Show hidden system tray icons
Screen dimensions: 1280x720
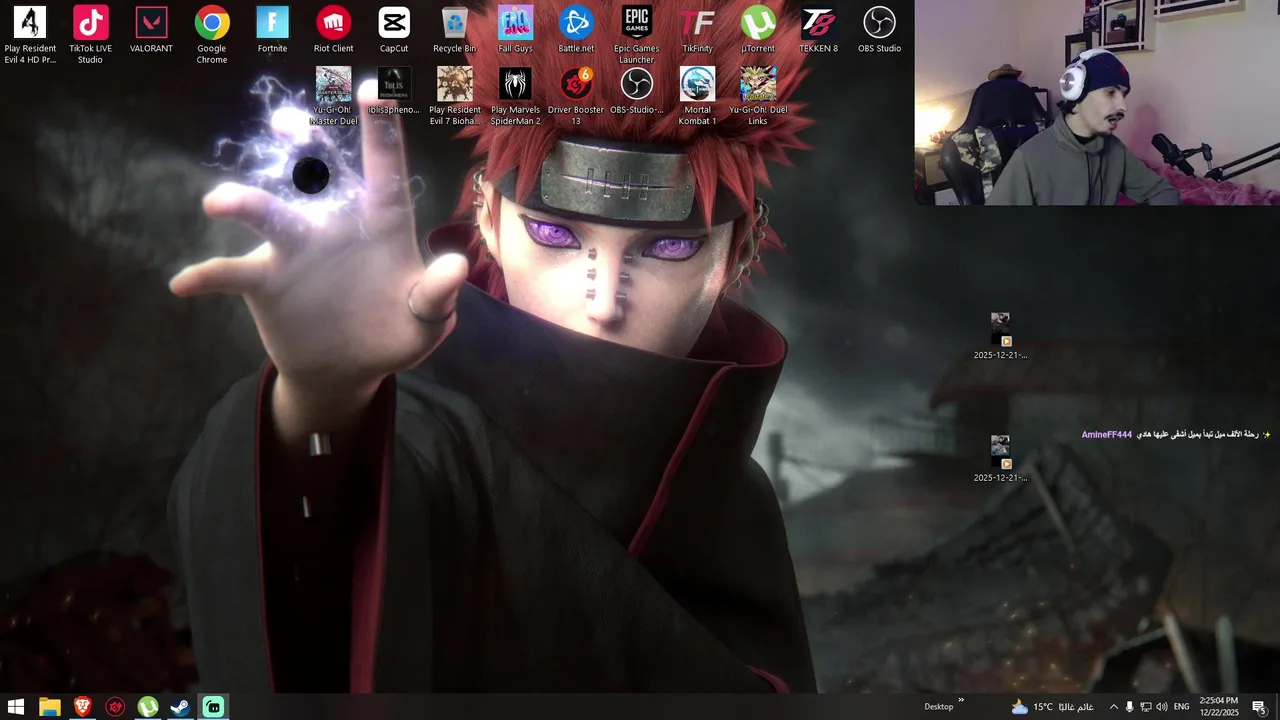[x=1113, y=707]
